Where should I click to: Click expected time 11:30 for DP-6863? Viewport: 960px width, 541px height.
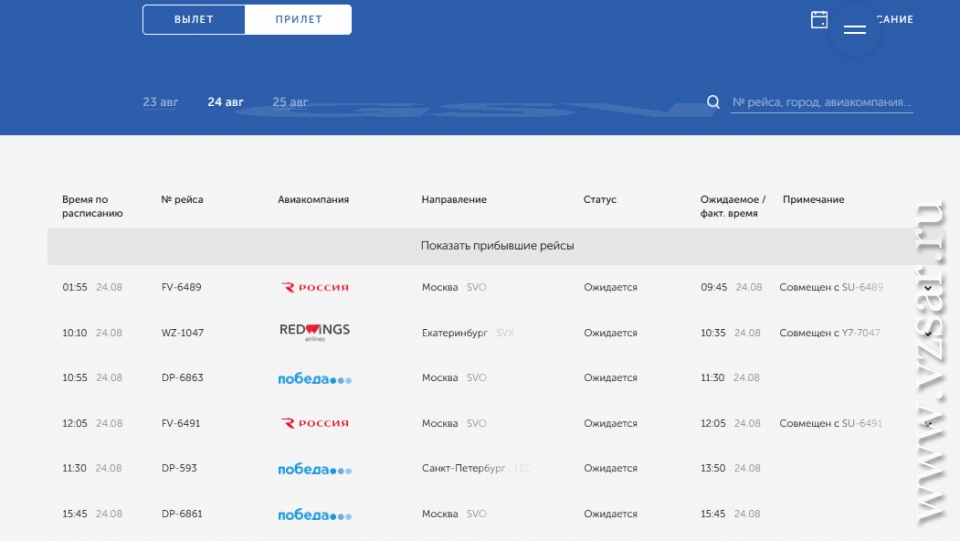712,378
